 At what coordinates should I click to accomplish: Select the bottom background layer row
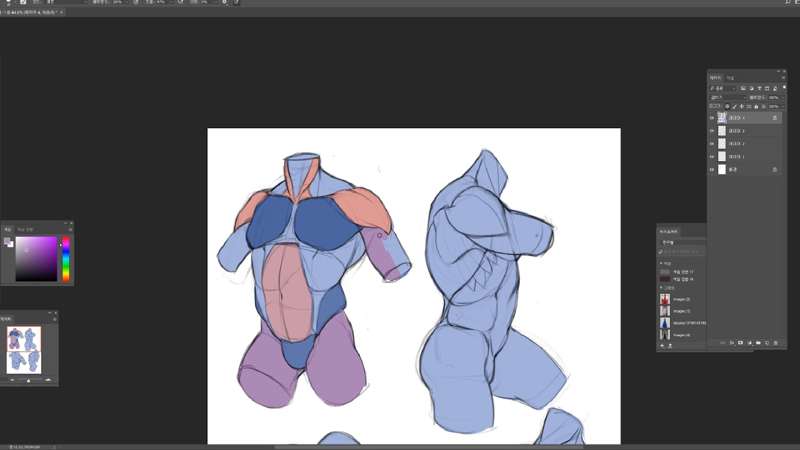point(745,169)
